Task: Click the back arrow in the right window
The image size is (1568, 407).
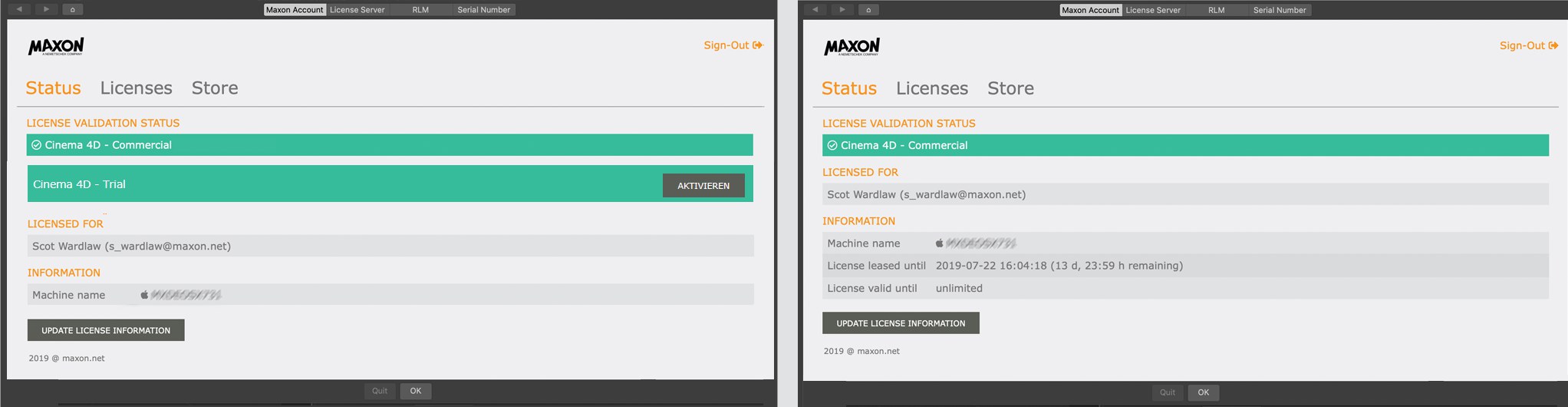Action: pos(815,10)
